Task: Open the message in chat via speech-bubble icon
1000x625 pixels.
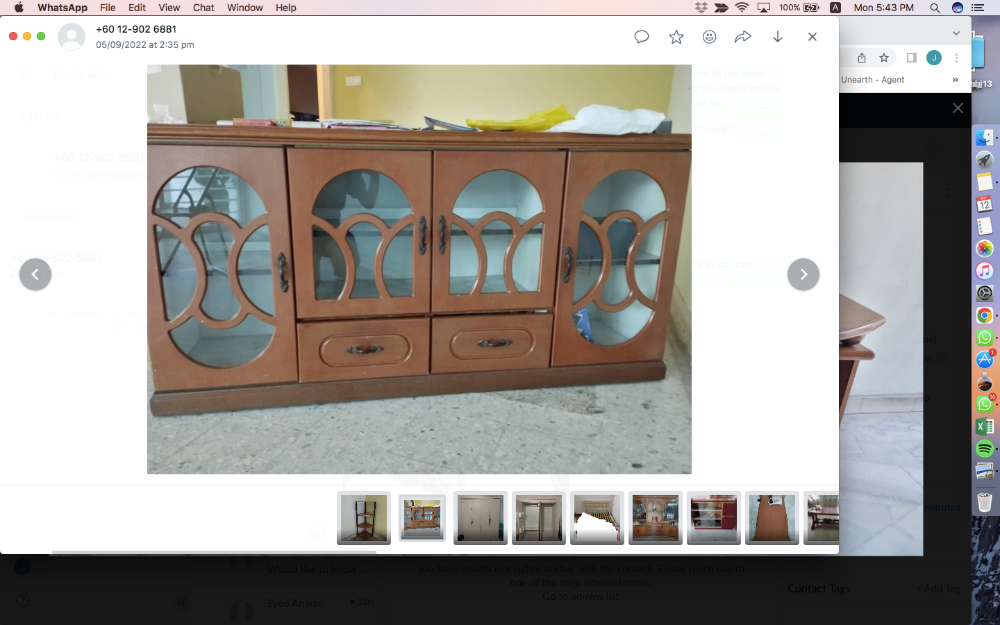Action: tap(641, 36)
